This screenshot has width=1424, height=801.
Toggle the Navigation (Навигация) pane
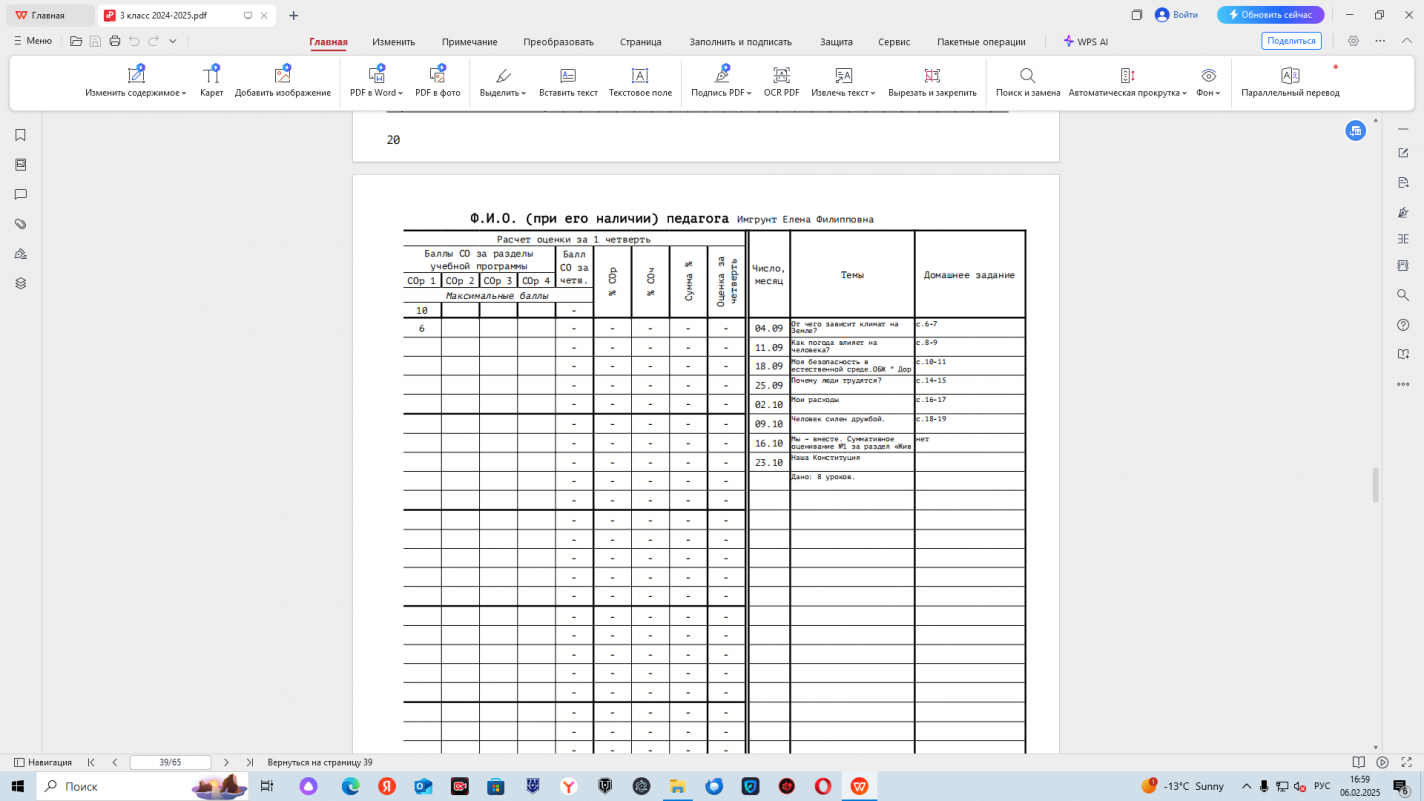(x=42, y=762)
